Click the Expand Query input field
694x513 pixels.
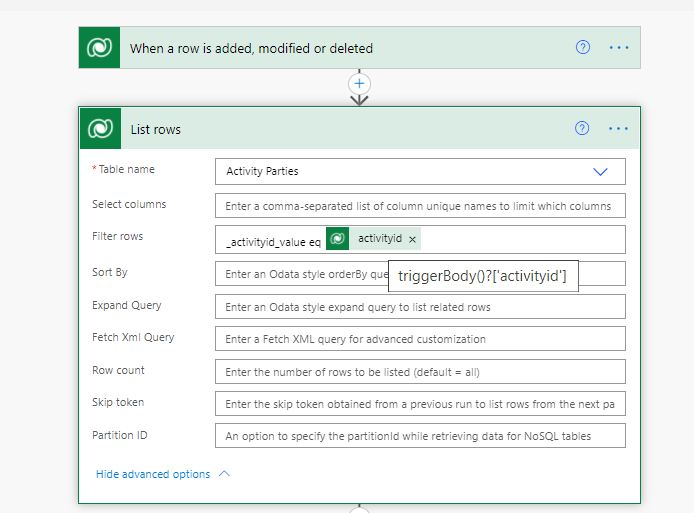pyautogui.click(x=420, y=306)
